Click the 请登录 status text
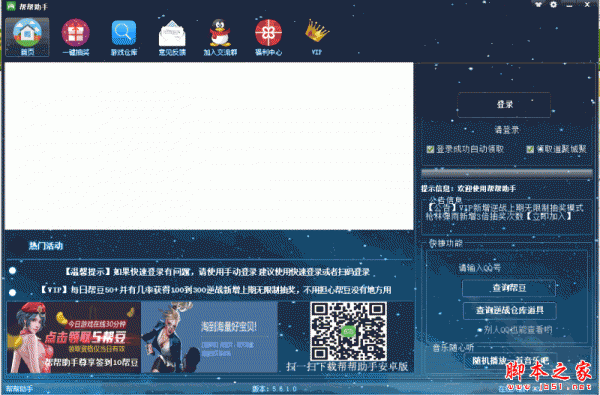Viewport: 600px width, 395px height. click(x=507, y=130)
